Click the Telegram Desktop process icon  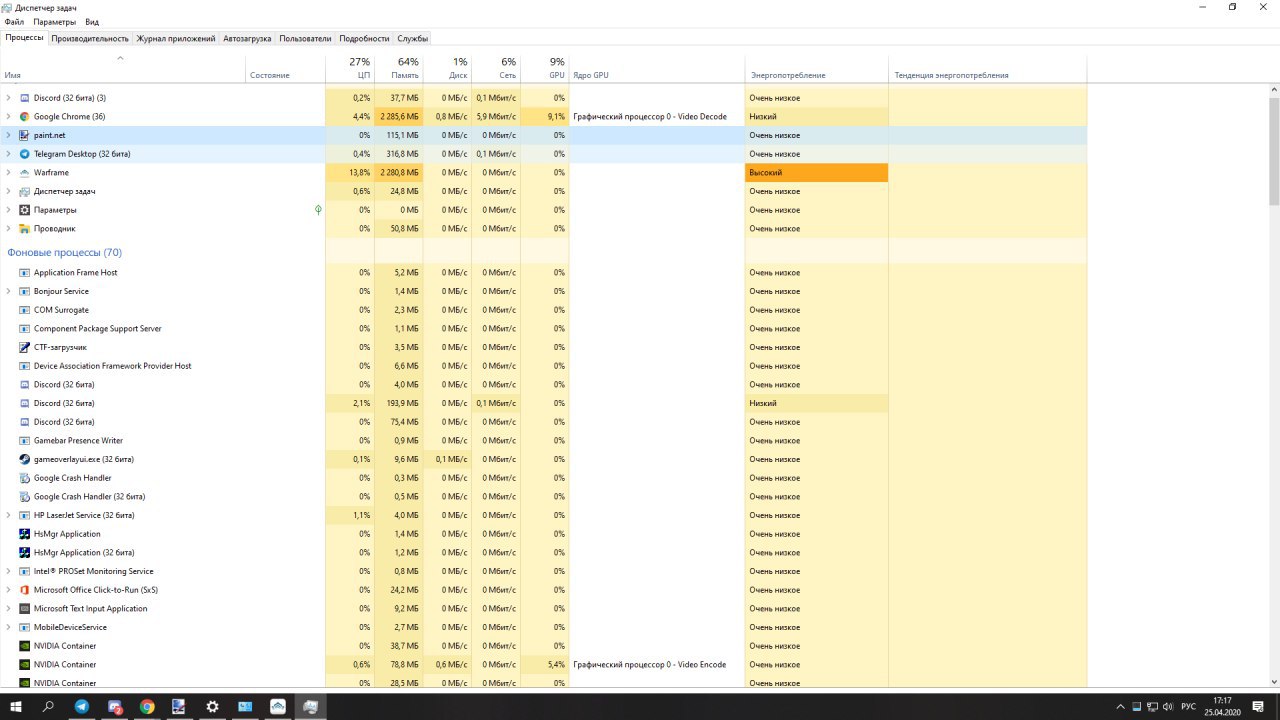tap(25, 154)
